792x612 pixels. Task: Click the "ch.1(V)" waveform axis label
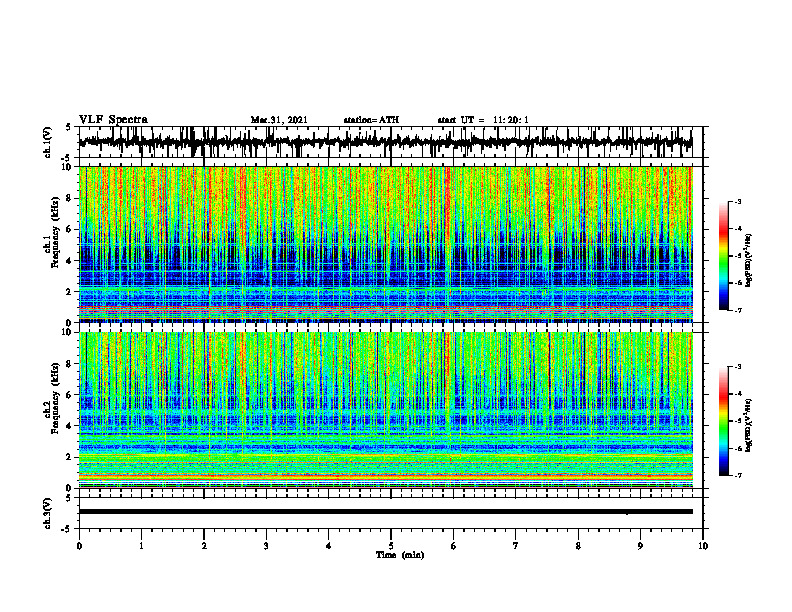[x=48, y=142]
